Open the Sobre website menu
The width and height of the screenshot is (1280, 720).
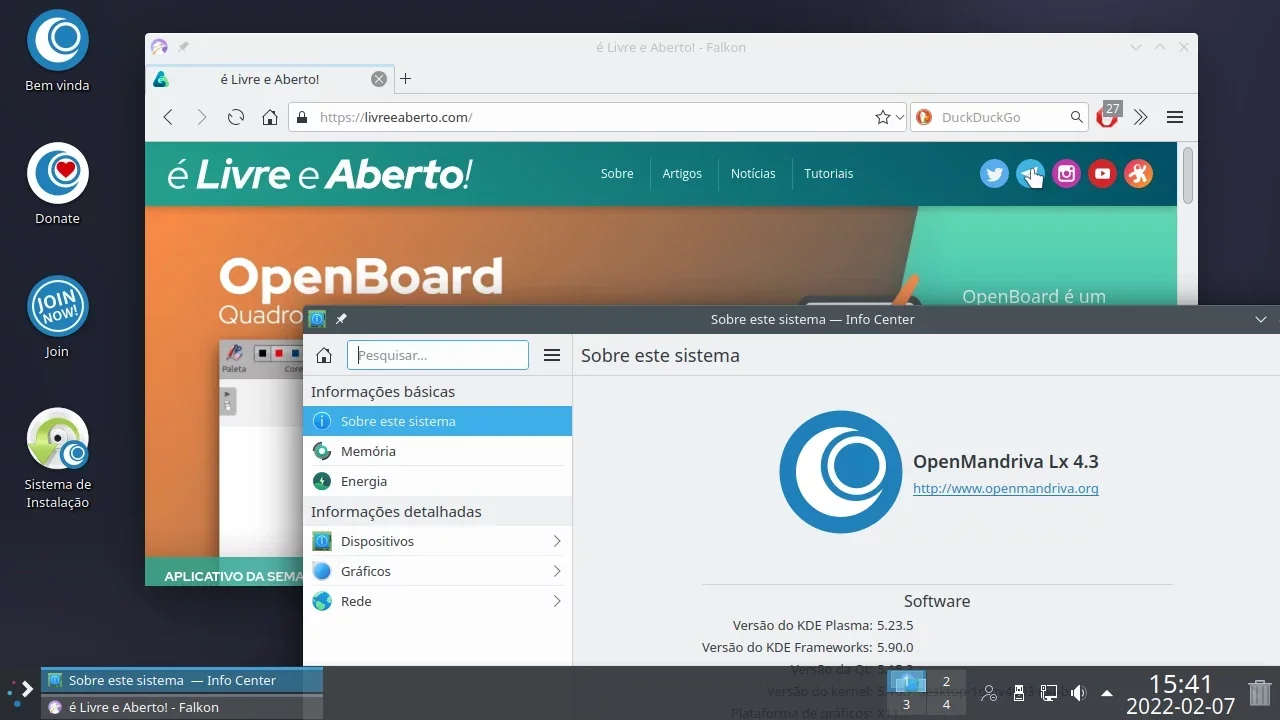617,173
